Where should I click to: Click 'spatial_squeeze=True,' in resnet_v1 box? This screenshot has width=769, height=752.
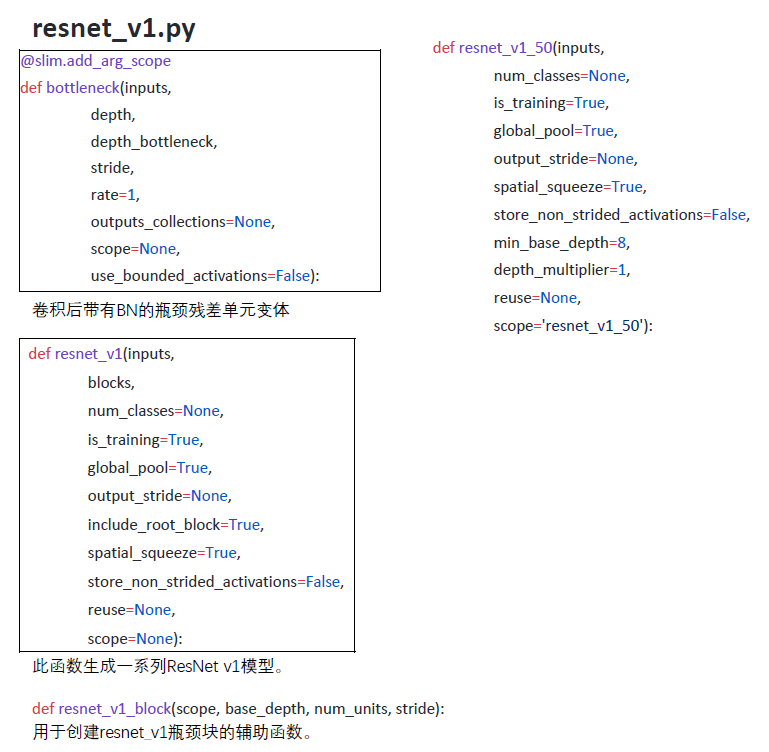[x=164, y=553]
